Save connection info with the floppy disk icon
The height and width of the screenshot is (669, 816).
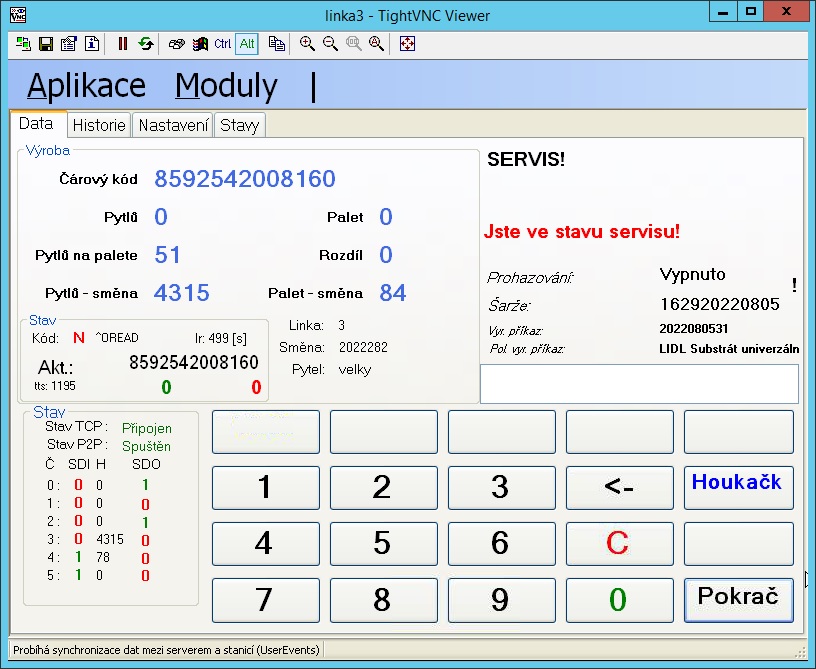[x=45, y=44]
